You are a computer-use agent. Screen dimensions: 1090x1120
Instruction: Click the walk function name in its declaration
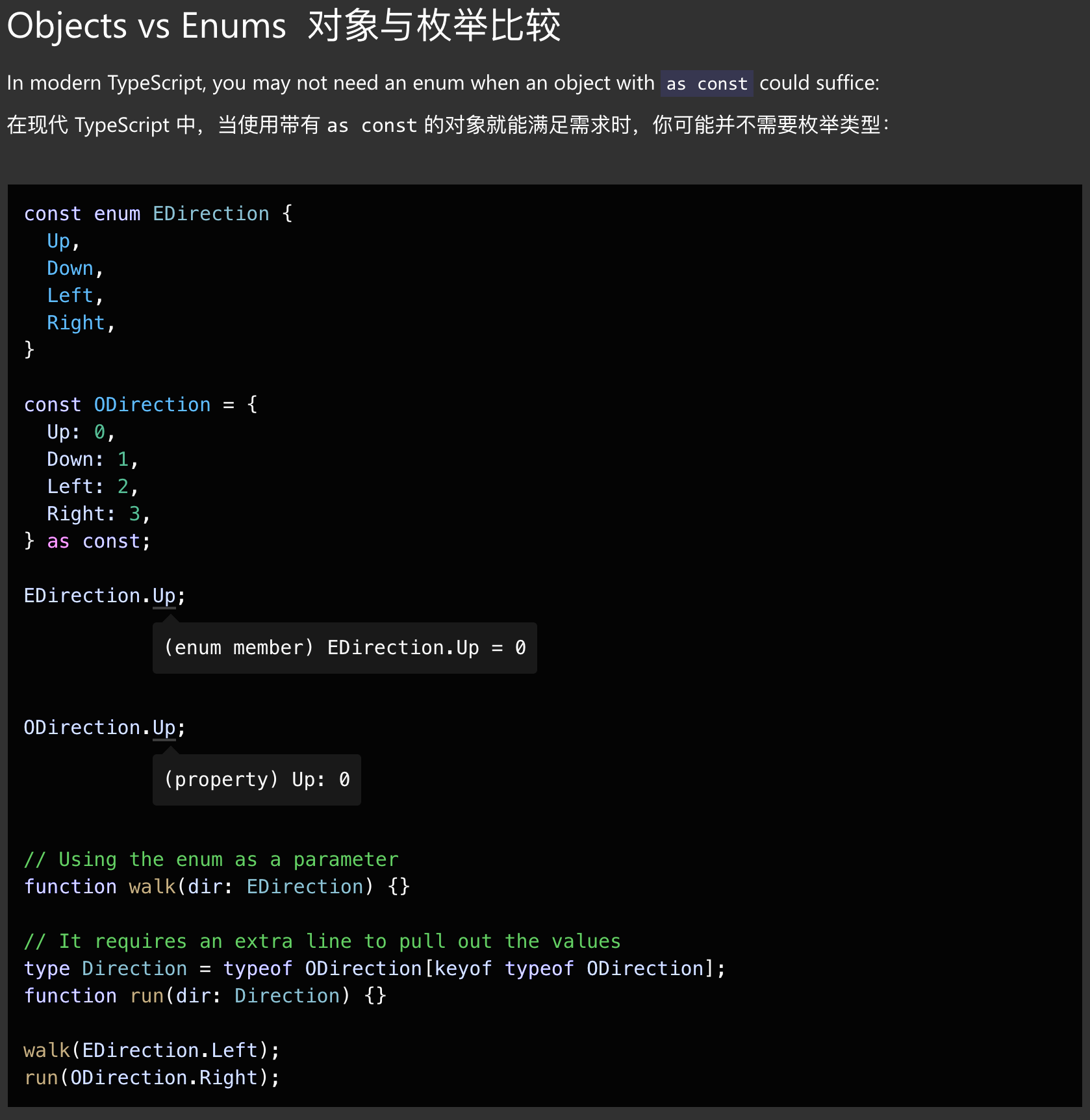(x=152, y=887)
